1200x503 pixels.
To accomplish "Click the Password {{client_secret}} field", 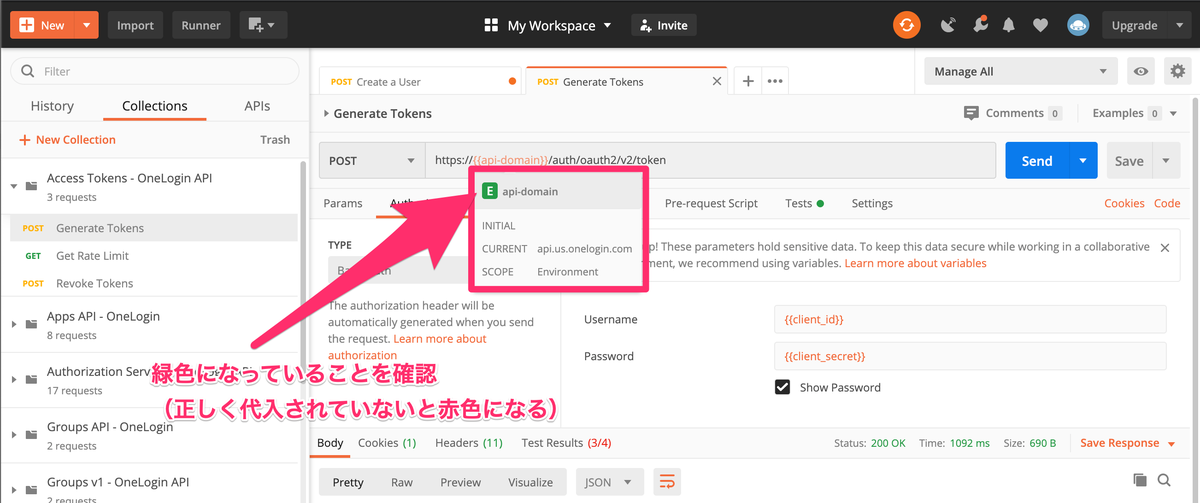I will click(970, 356).
